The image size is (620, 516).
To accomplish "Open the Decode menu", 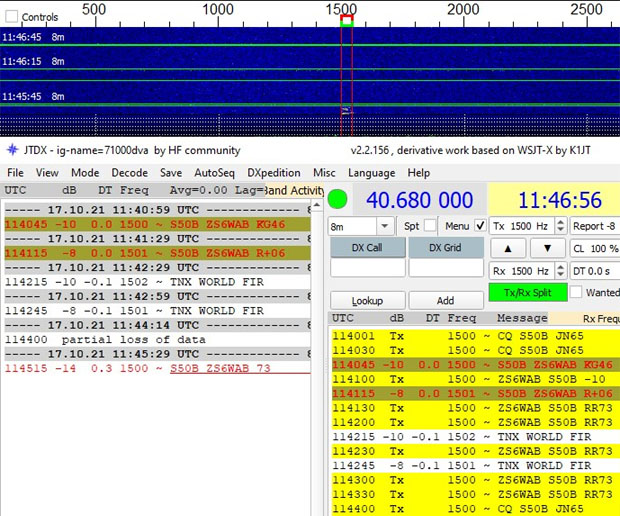I will click(130, 173).
